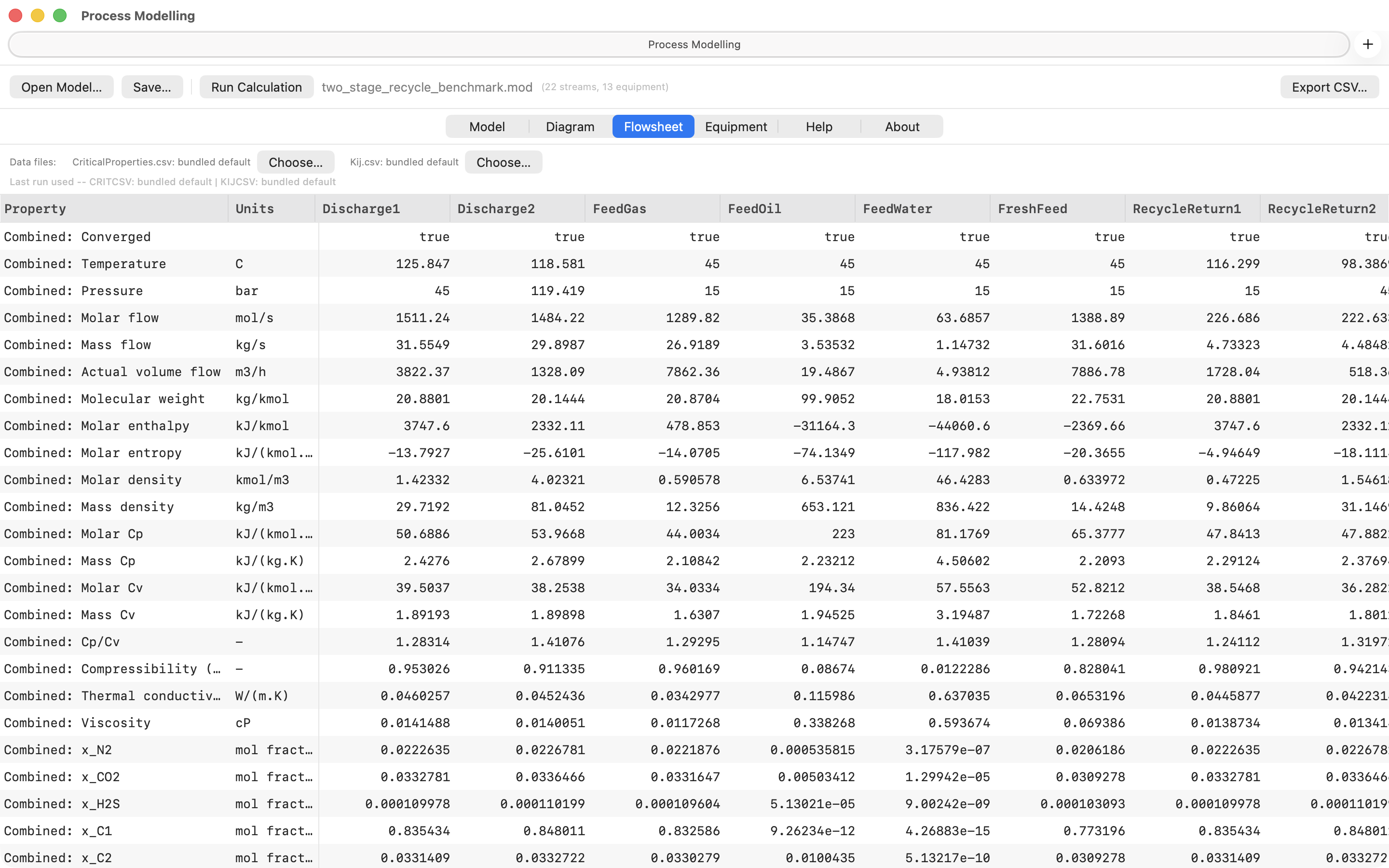This screenshot has height=868, width=1389.
Task: Export results with Export CSV...
Action: pos(1329,87)
